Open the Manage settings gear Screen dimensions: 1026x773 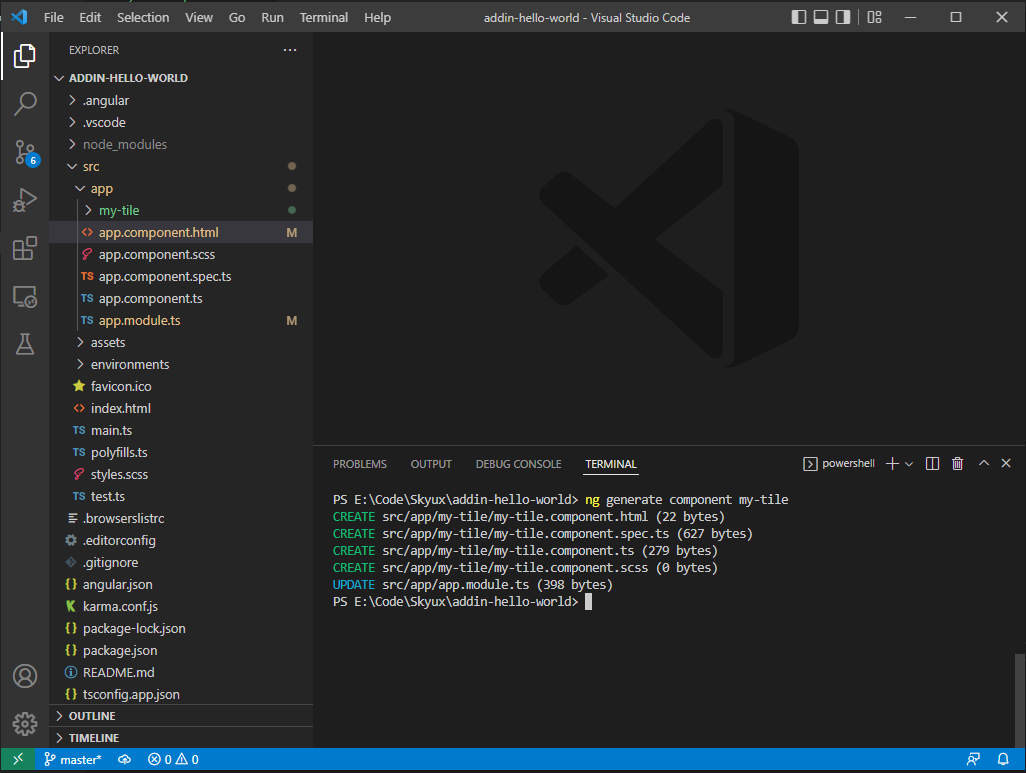tap(25, 723)
